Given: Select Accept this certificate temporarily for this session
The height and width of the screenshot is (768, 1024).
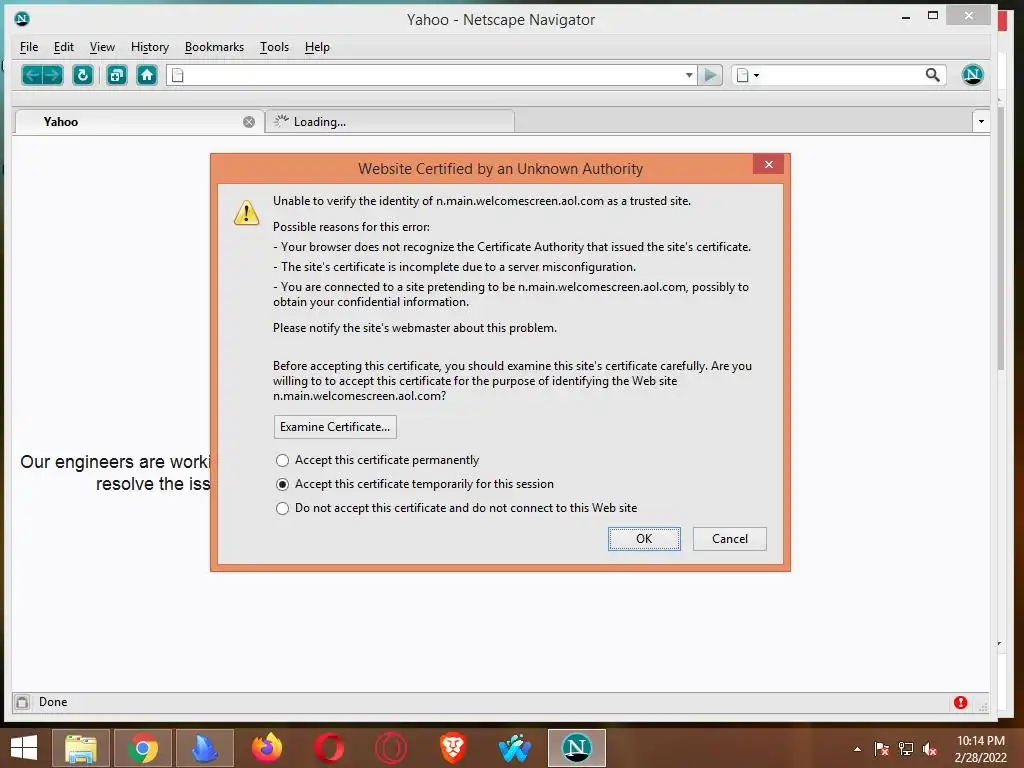Looking at the screenshot, I should [x=415, y=484].
